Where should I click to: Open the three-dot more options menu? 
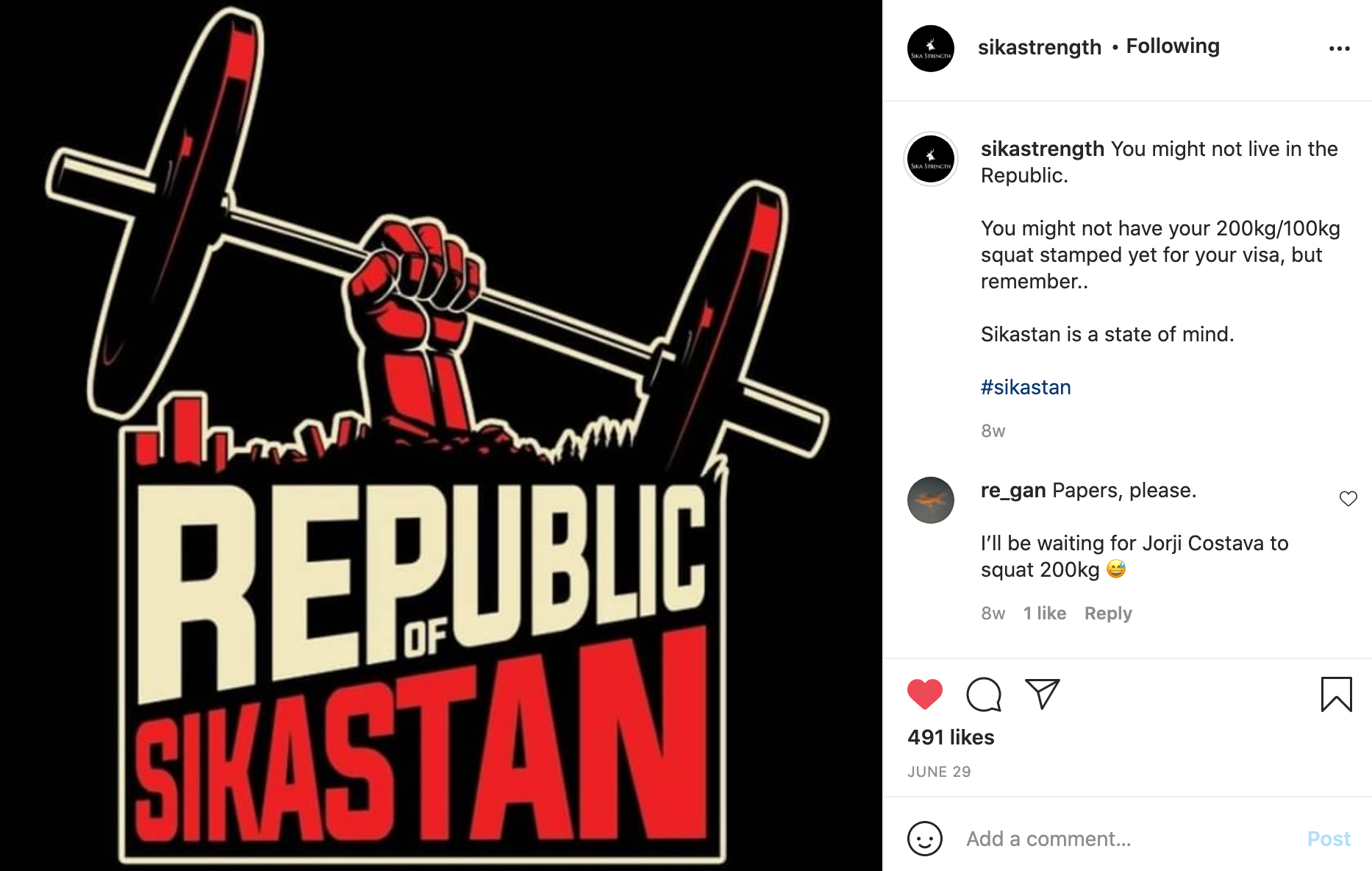[1339, 49]
